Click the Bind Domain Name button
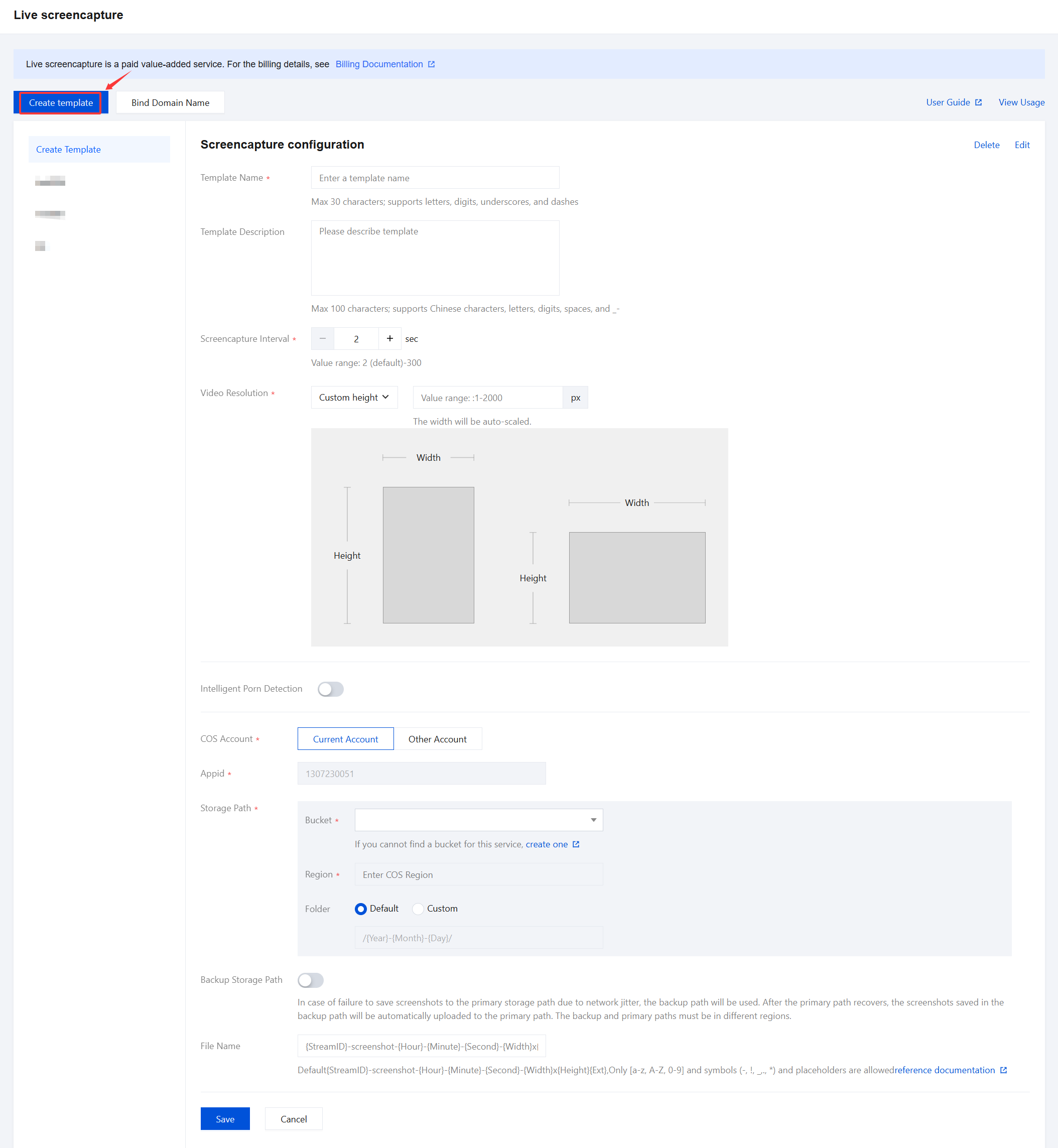 click(x=170, y=102)
